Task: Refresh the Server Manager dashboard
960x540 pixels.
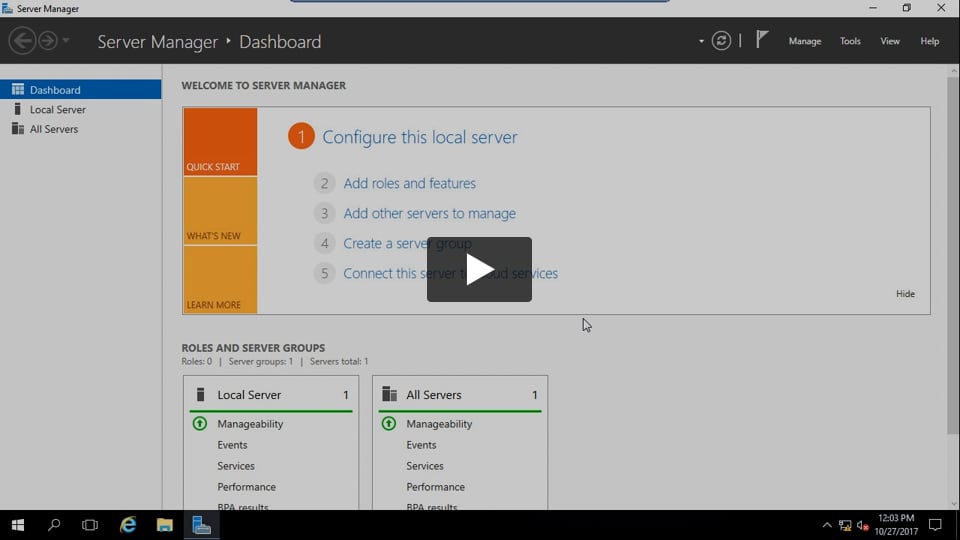Action: click(721, 41)
